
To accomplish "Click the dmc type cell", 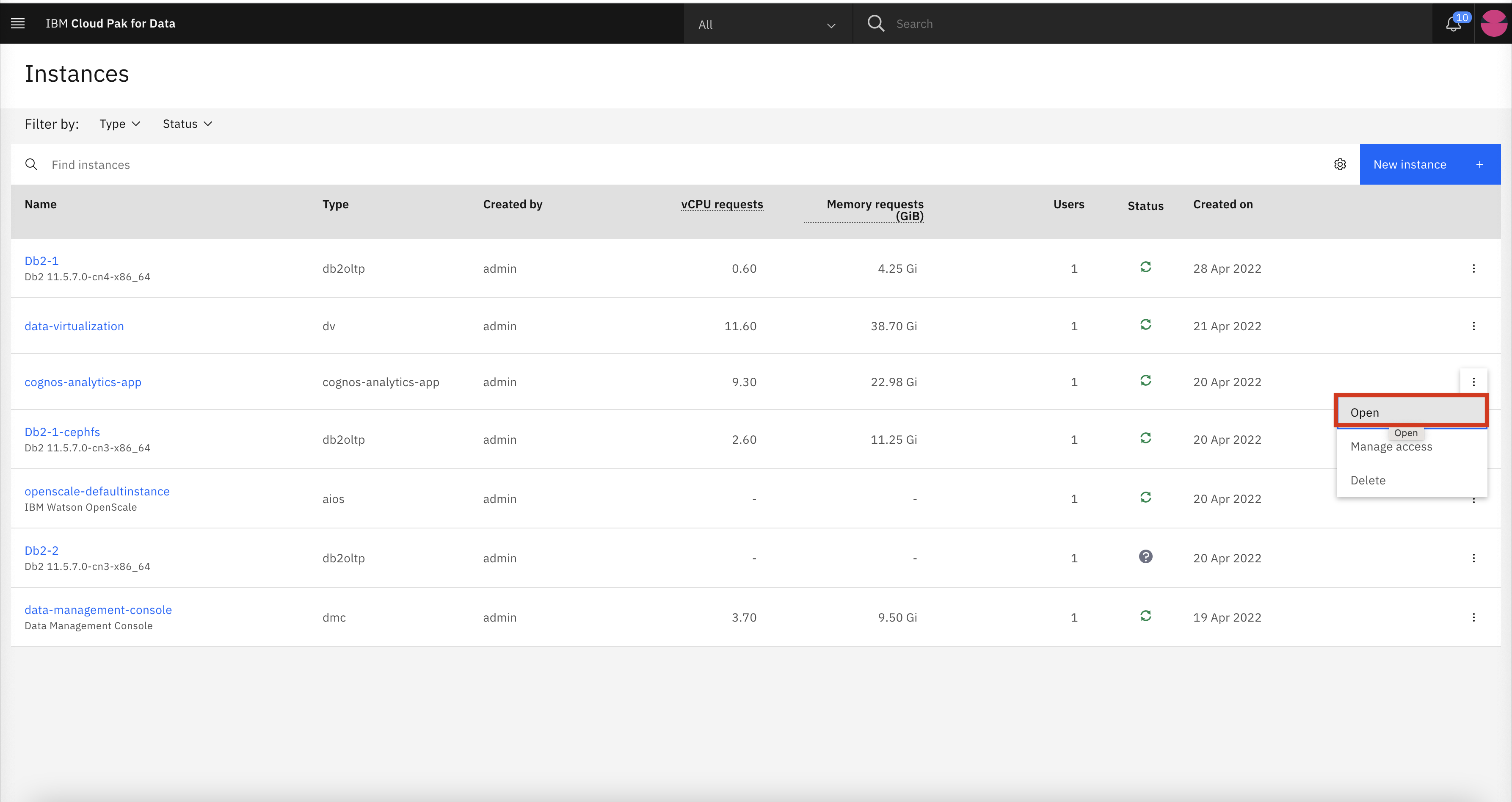I will 334,617.
